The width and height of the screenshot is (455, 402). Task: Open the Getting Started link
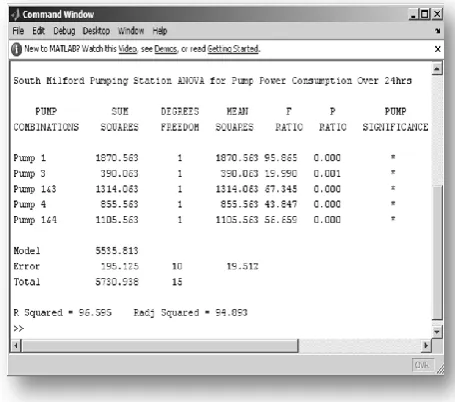233,49
